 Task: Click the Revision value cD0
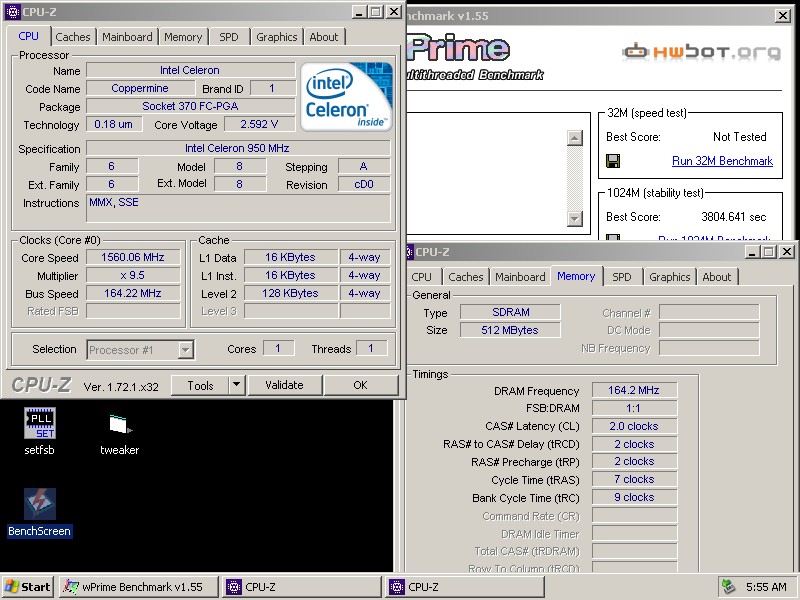364,184
